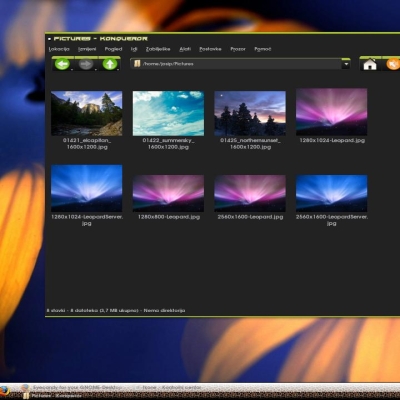Select the 1280x800-Leopard.jpg thumbnail
Screen dimensions: 400x400
[168, 193]
